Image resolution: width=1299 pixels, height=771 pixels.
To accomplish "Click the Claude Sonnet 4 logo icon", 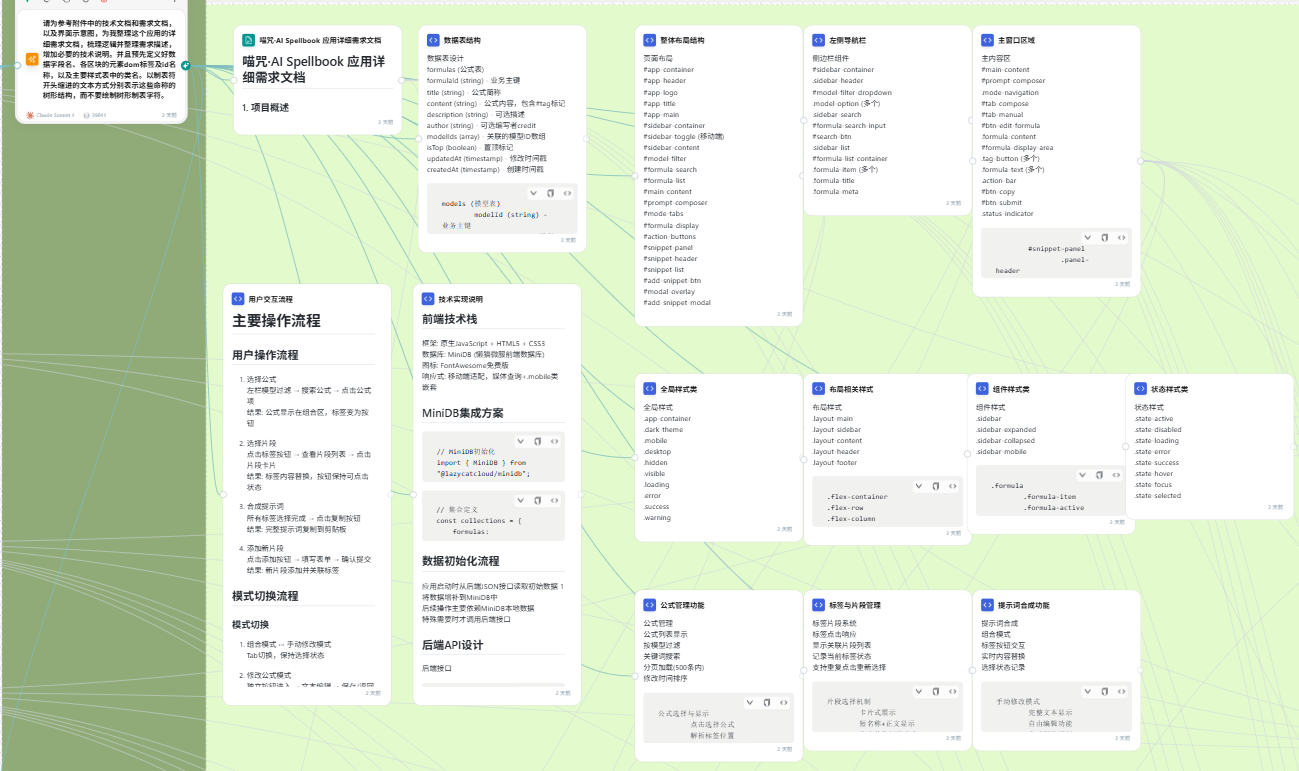I will point(30,115).
